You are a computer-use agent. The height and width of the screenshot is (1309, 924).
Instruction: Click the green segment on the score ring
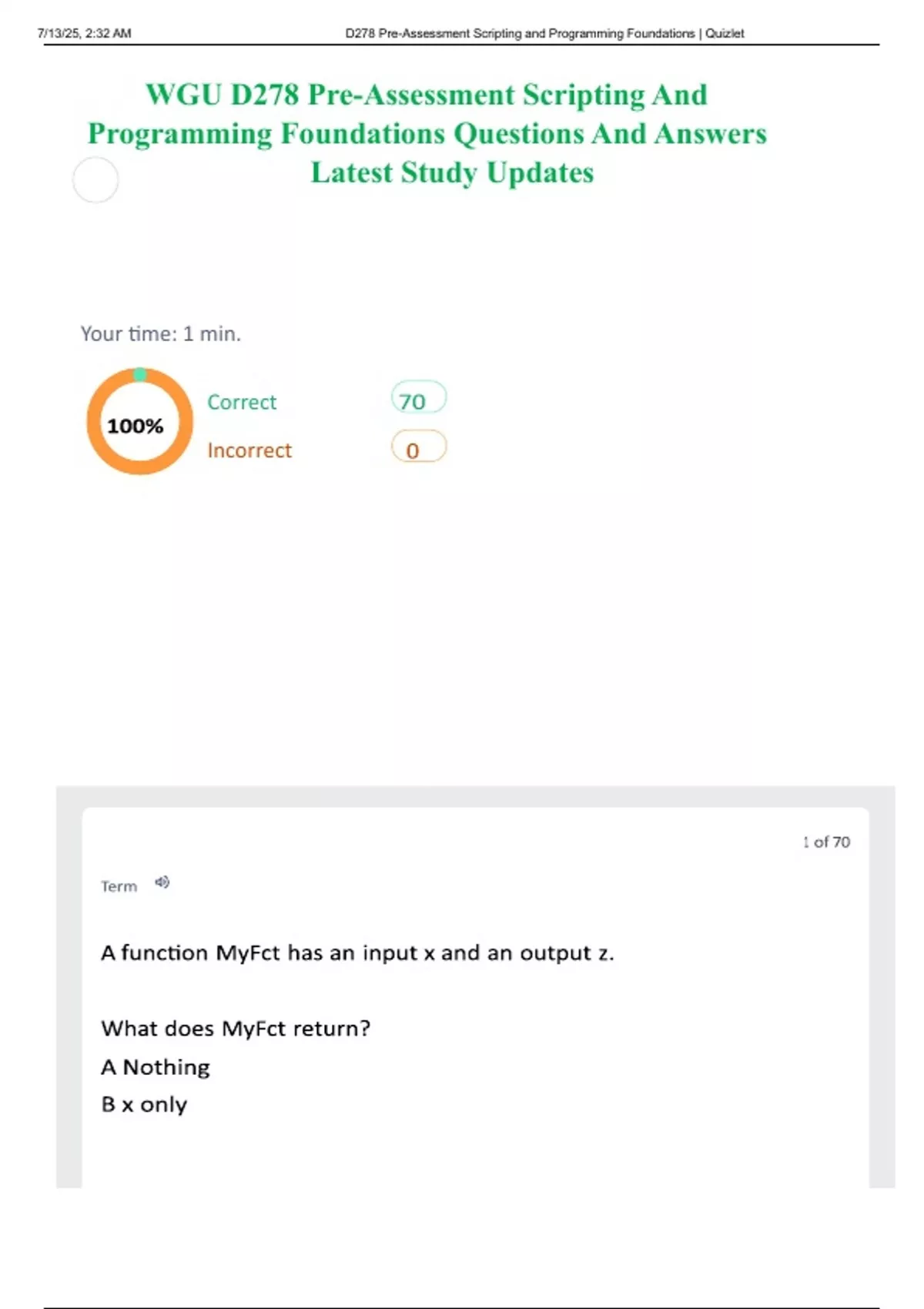(x=139, y=374)
